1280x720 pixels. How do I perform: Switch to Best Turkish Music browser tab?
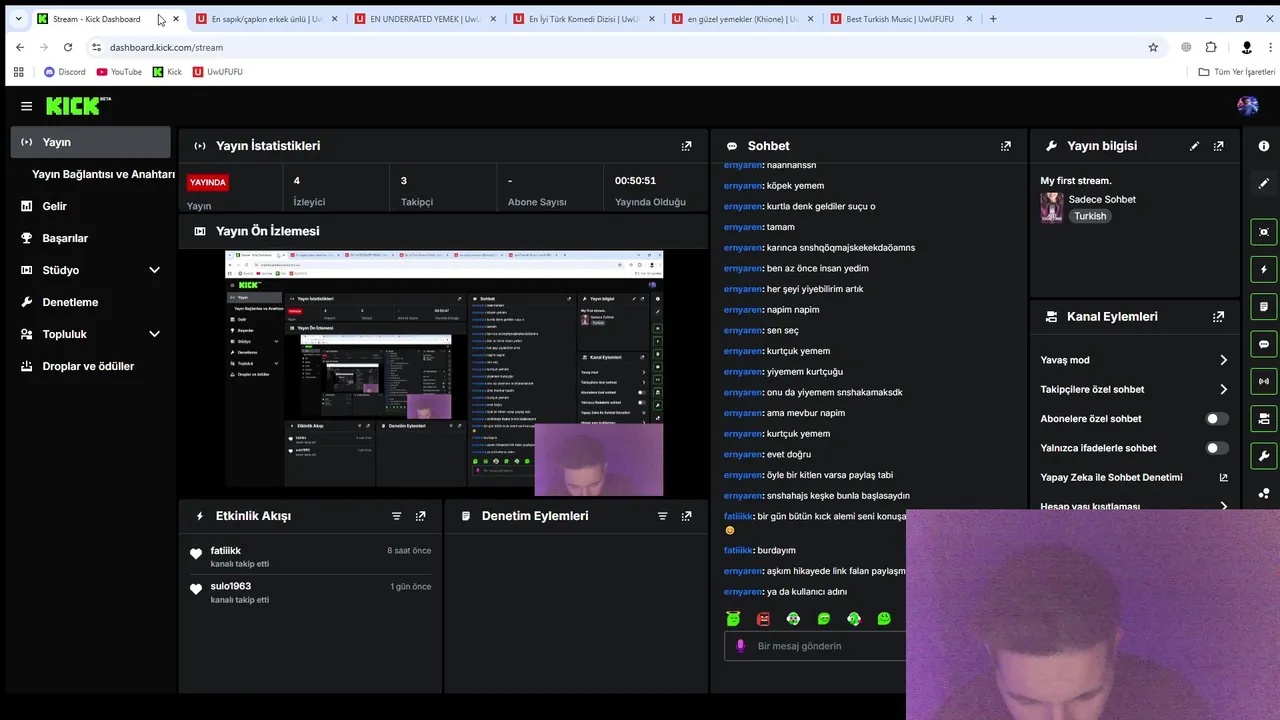click(902, 19)
